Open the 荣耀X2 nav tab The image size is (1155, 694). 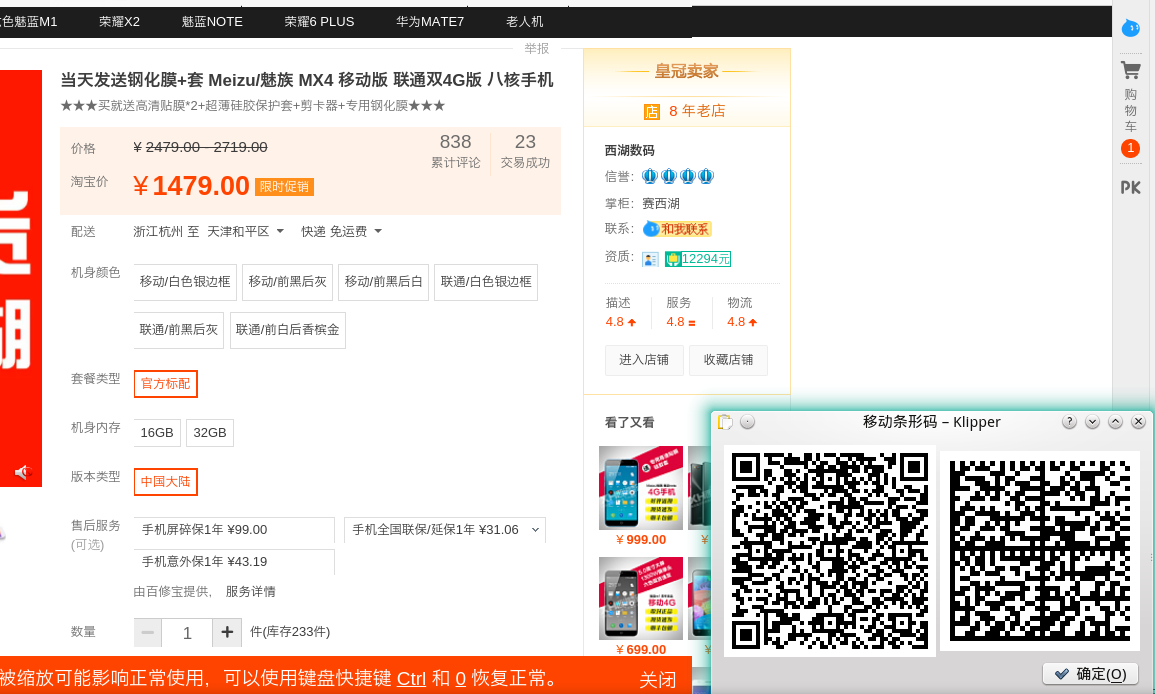click(x=119, y=22)
